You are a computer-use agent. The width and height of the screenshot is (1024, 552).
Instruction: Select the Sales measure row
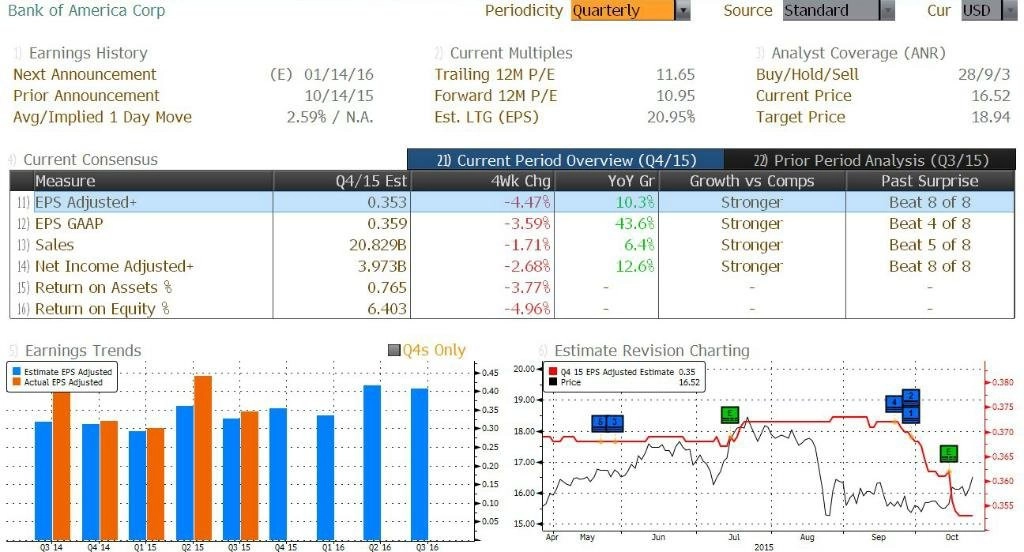pos(512,245)
